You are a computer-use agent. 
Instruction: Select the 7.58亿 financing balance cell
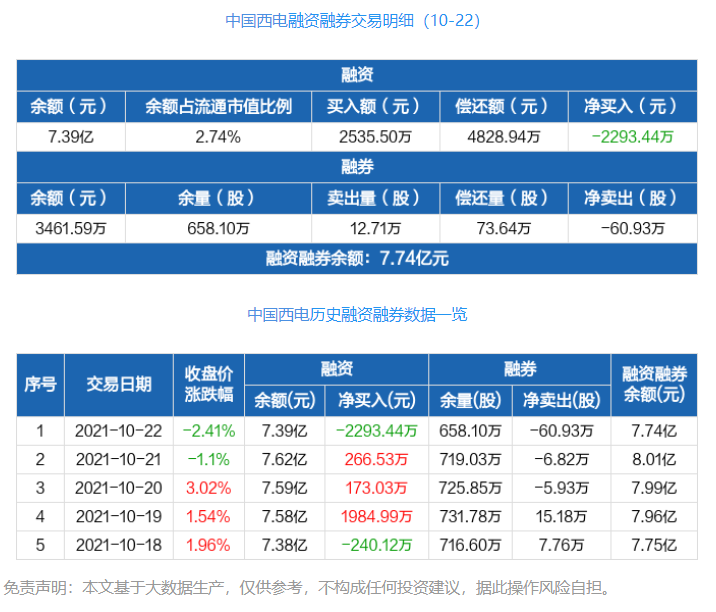[x=284, y=517]
